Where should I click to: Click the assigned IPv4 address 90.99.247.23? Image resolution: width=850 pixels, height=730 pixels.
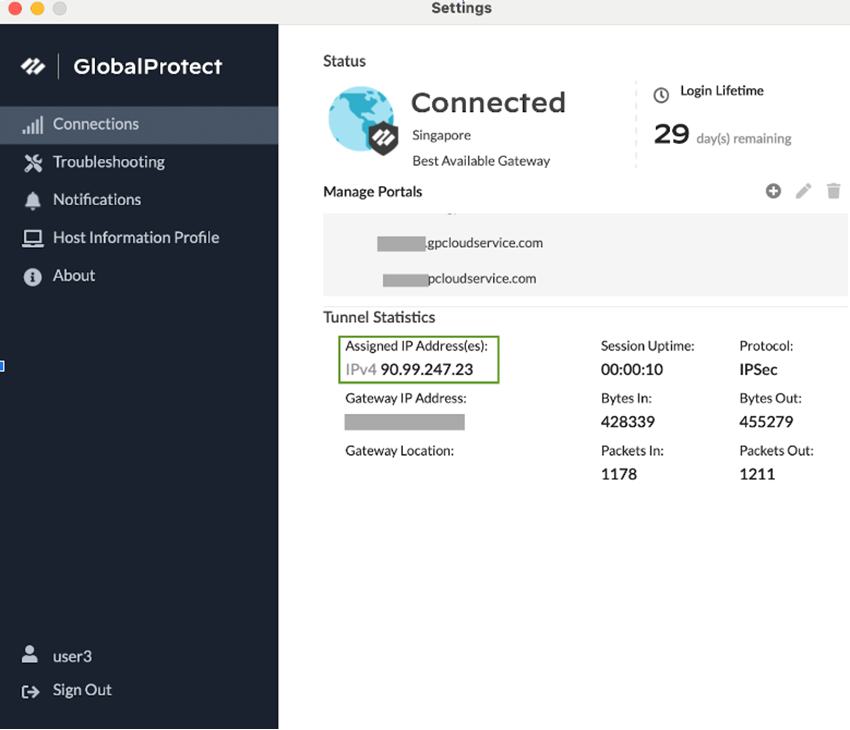426,370
